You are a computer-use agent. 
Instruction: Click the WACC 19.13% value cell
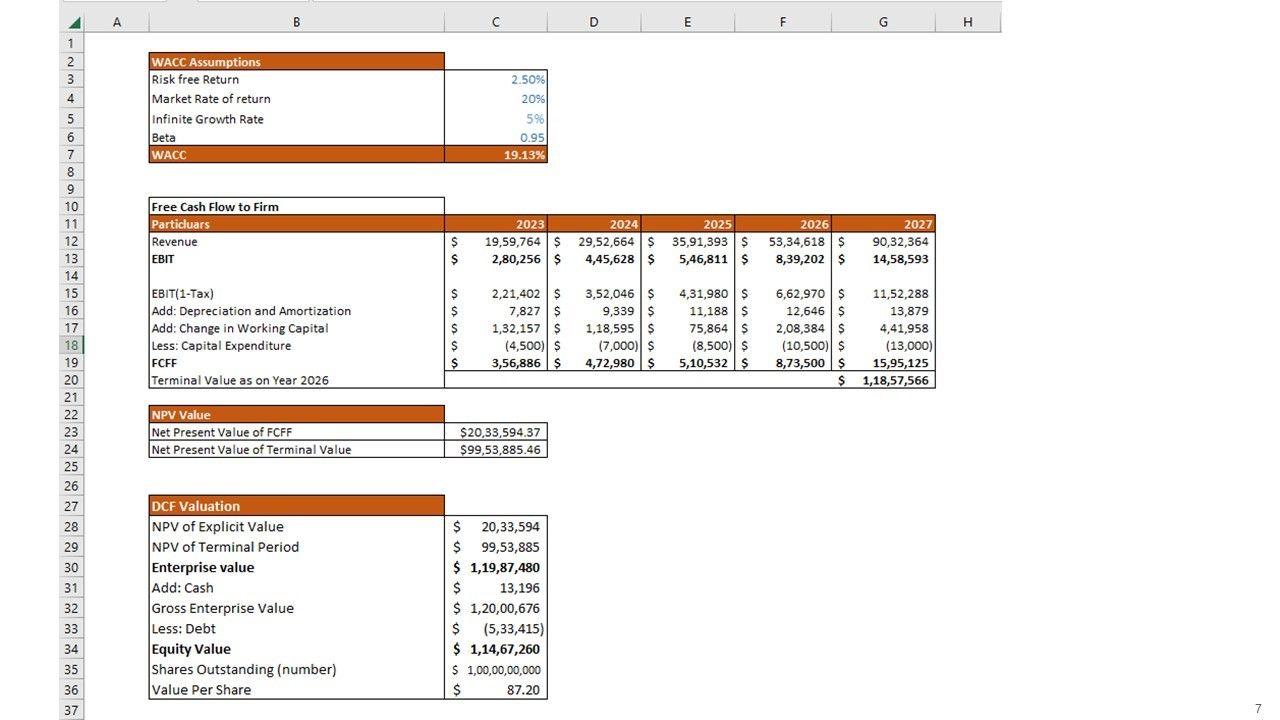[x=496, y=155]
